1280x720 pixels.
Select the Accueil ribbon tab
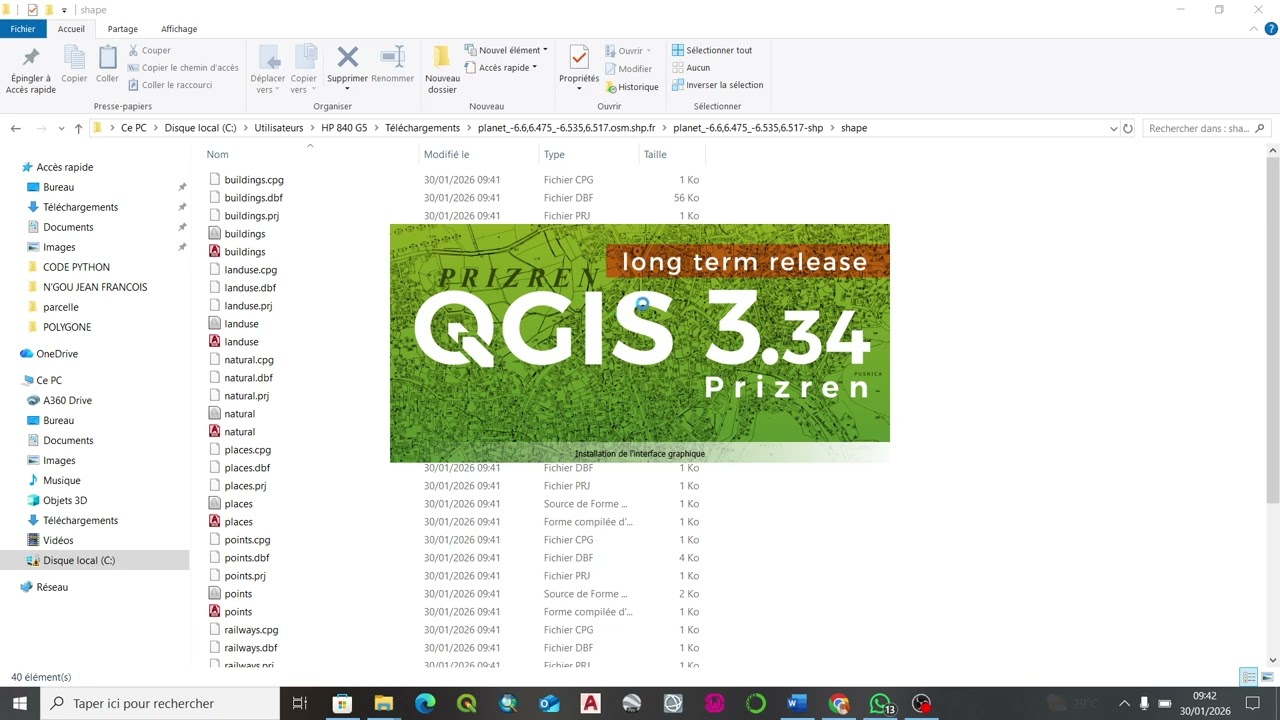[71, 29]
